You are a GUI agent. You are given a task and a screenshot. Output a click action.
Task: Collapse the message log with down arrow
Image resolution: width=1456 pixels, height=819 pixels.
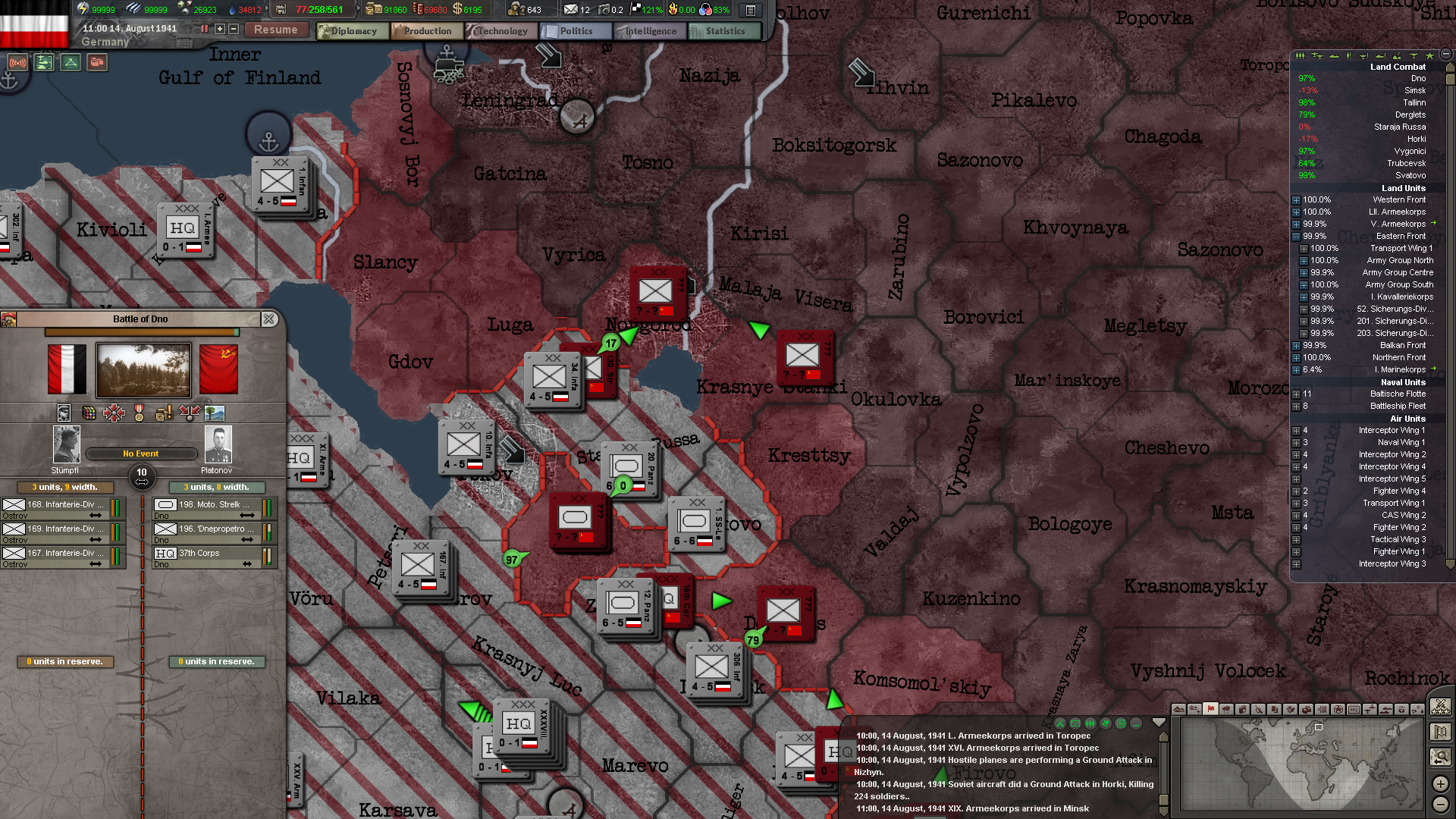pyautogui.click(x=1159, y=723)
